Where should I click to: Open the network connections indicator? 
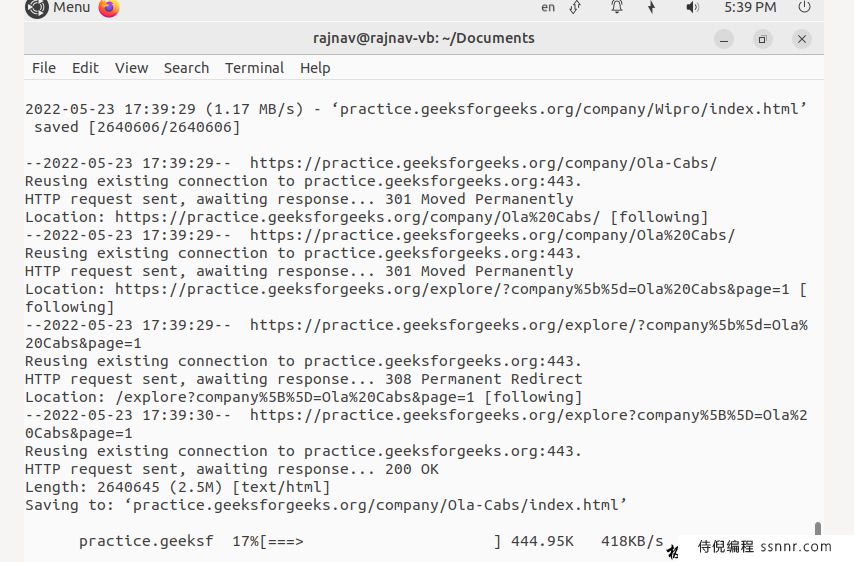tap(575, 8)
